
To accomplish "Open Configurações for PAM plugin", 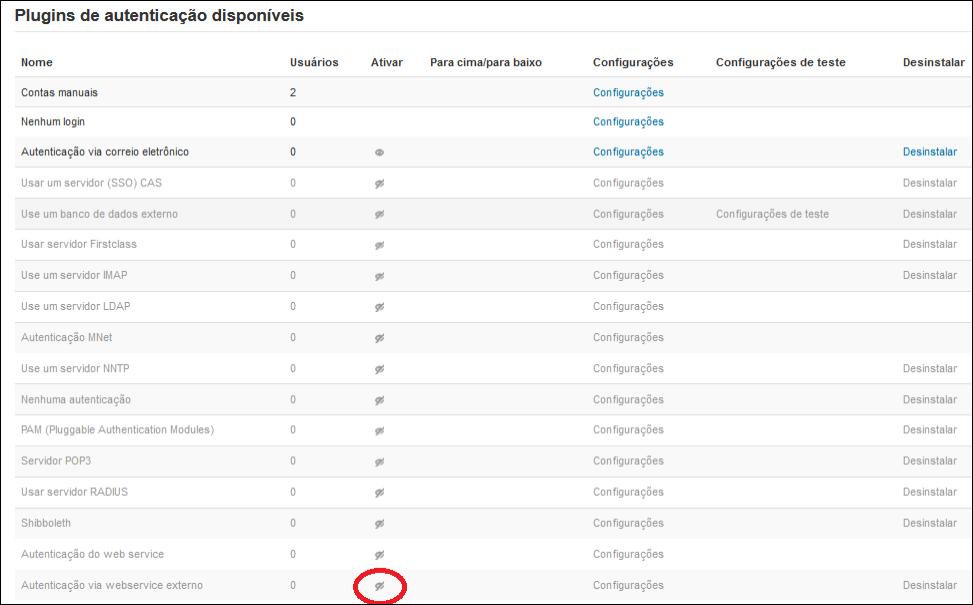I will point(628,429).
